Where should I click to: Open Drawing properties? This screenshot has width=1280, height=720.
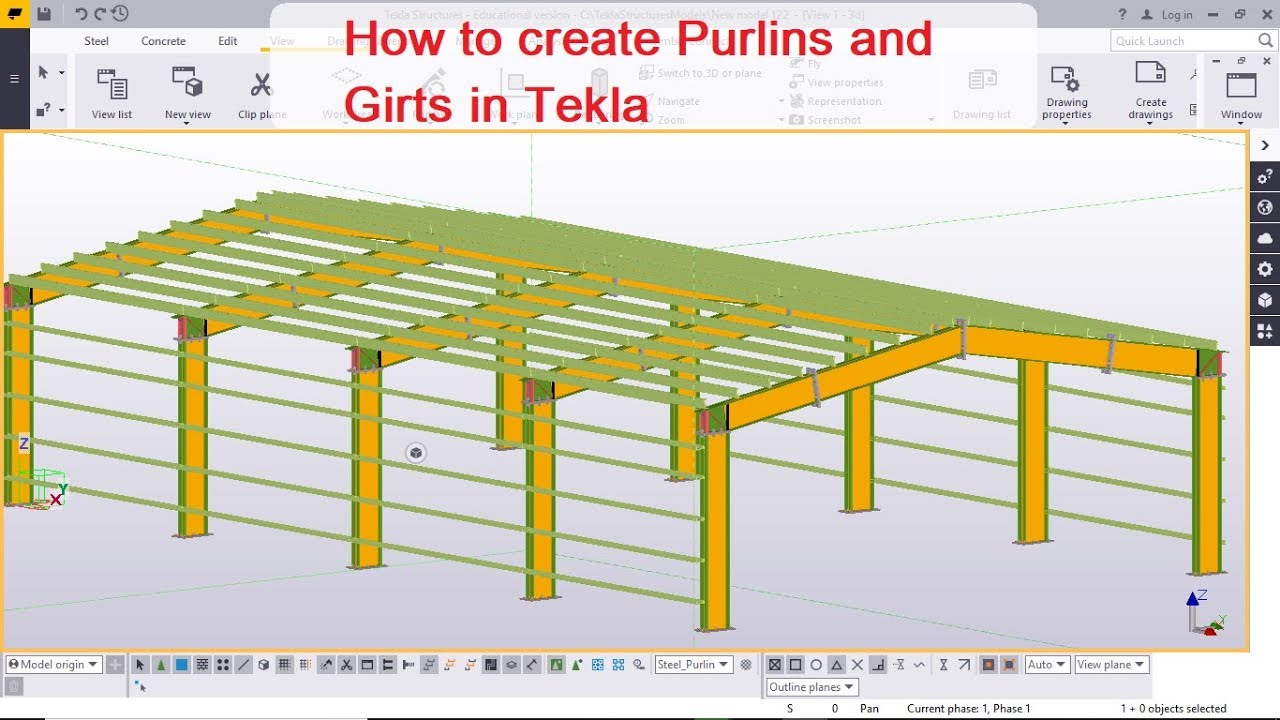pos(1066,92)
